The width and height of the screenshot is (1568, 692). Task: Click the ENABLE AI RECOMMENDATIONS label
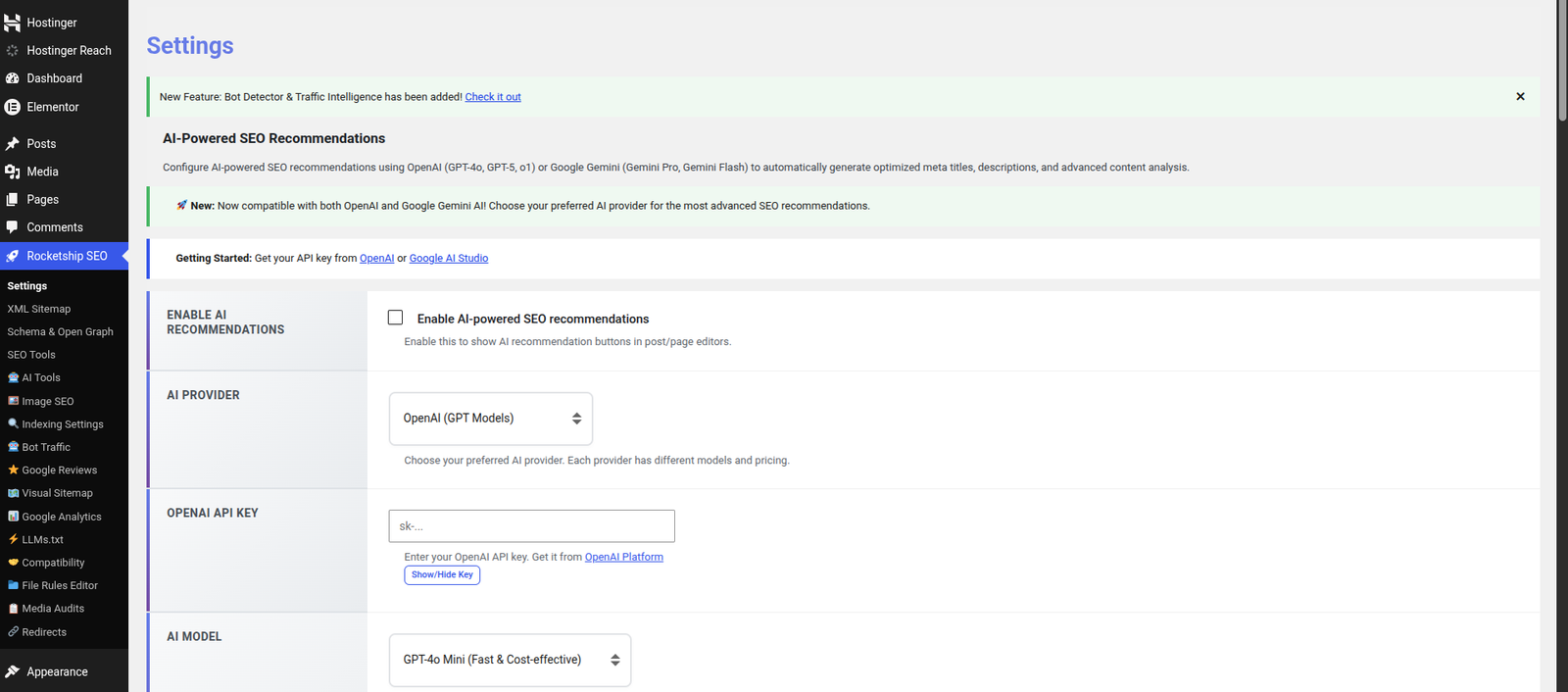(x=225, y=322)
